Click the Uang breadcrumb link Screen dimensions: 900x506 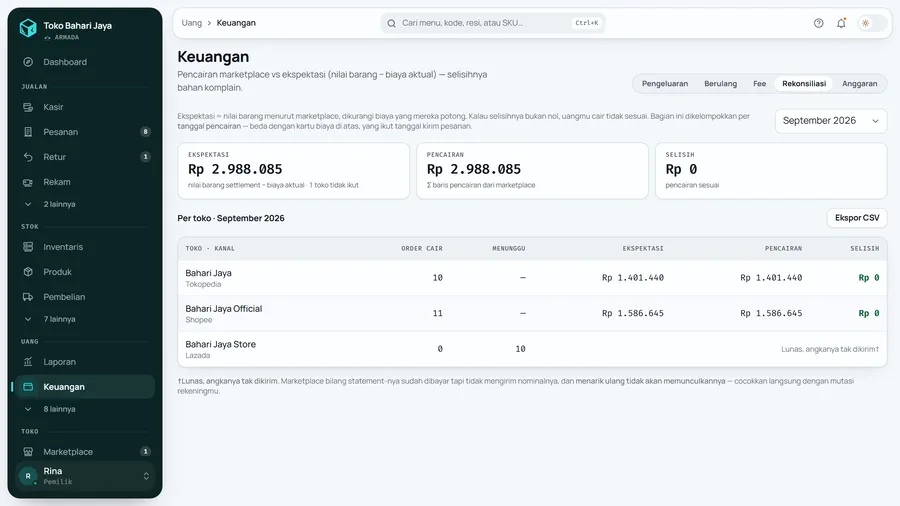pos(192,23)
